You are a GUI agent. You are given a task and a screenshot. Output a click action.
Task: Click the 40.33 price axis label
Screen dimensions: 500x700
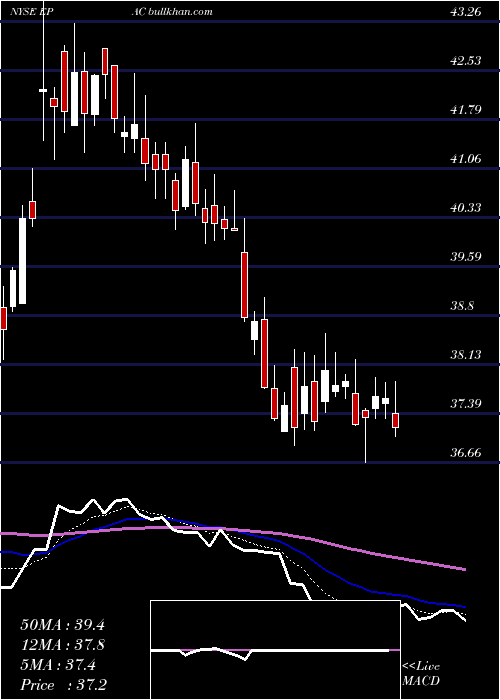click(467, 208)
